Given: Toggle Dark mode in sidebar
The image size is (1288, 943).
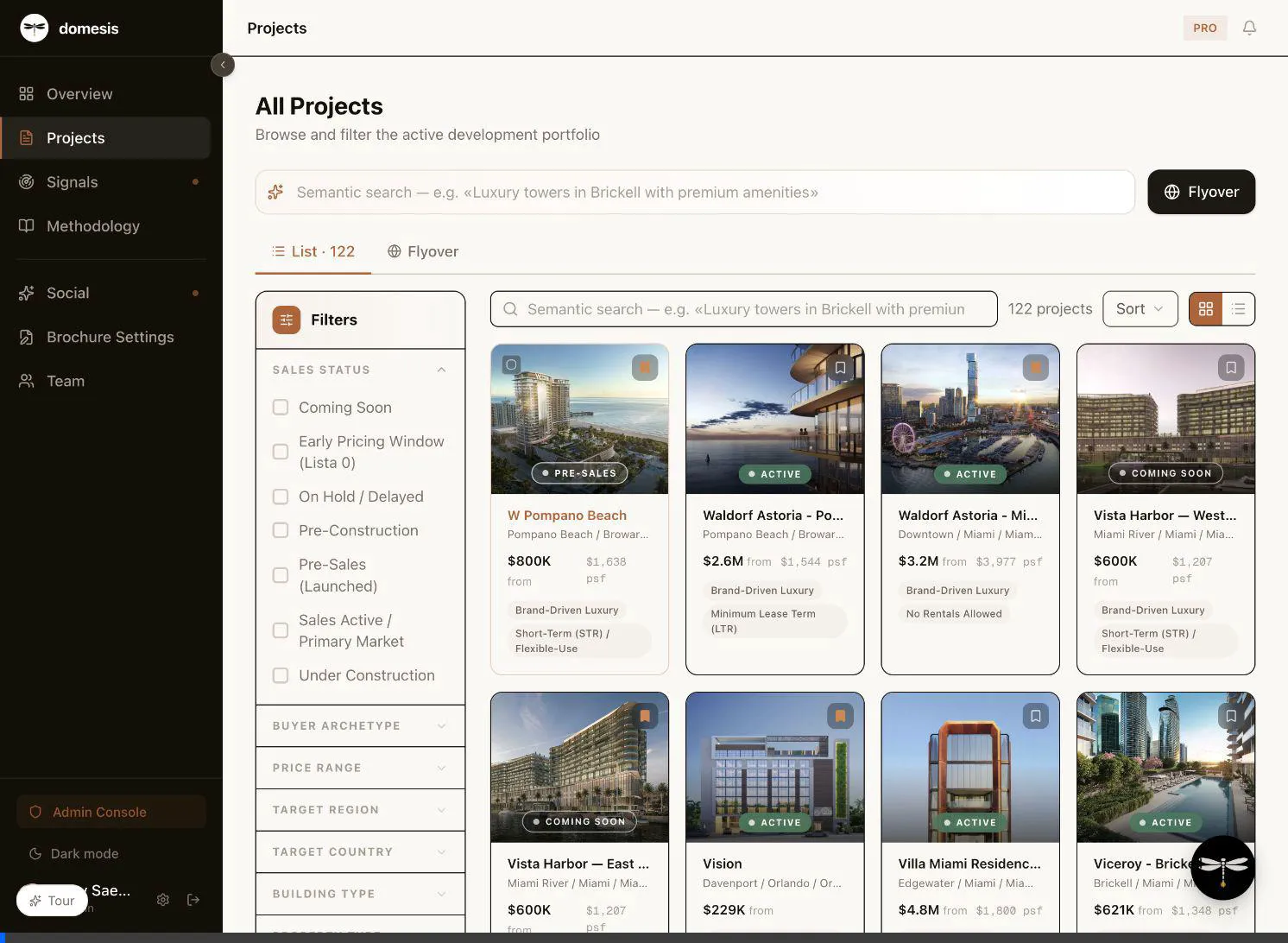Looking at the screenshot, I should click(x=74, y=853).
